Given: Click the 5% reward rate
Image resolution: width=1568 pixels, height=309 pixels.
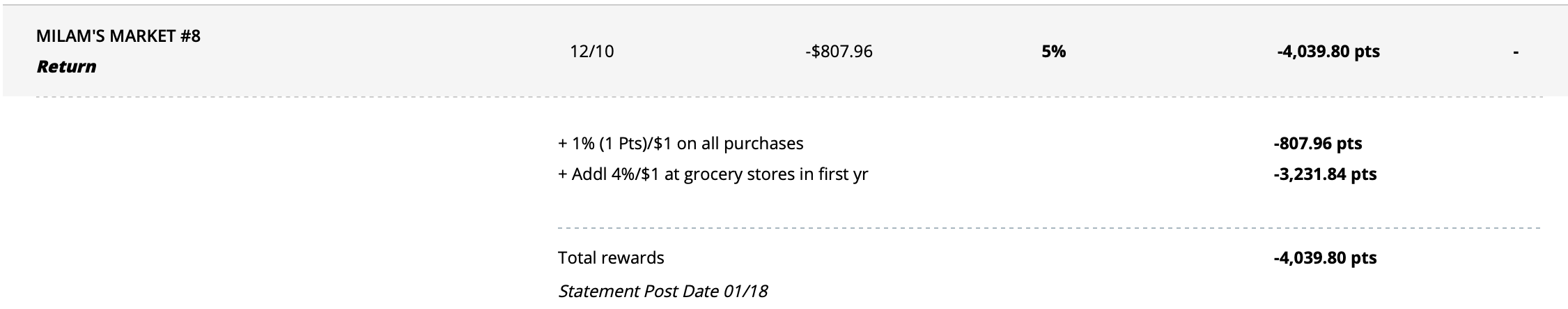Looking at the screenshot, I should pyautogui.click(x=1053, y=52).
